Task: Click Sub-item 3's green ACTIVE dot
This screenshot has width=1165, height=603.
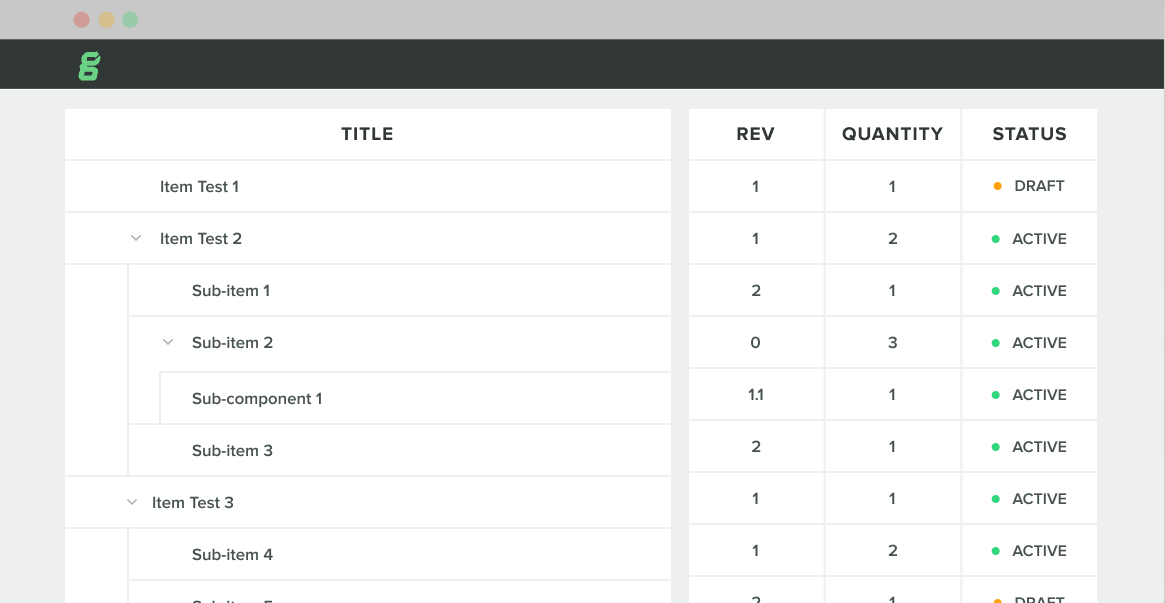Action: 998,446
